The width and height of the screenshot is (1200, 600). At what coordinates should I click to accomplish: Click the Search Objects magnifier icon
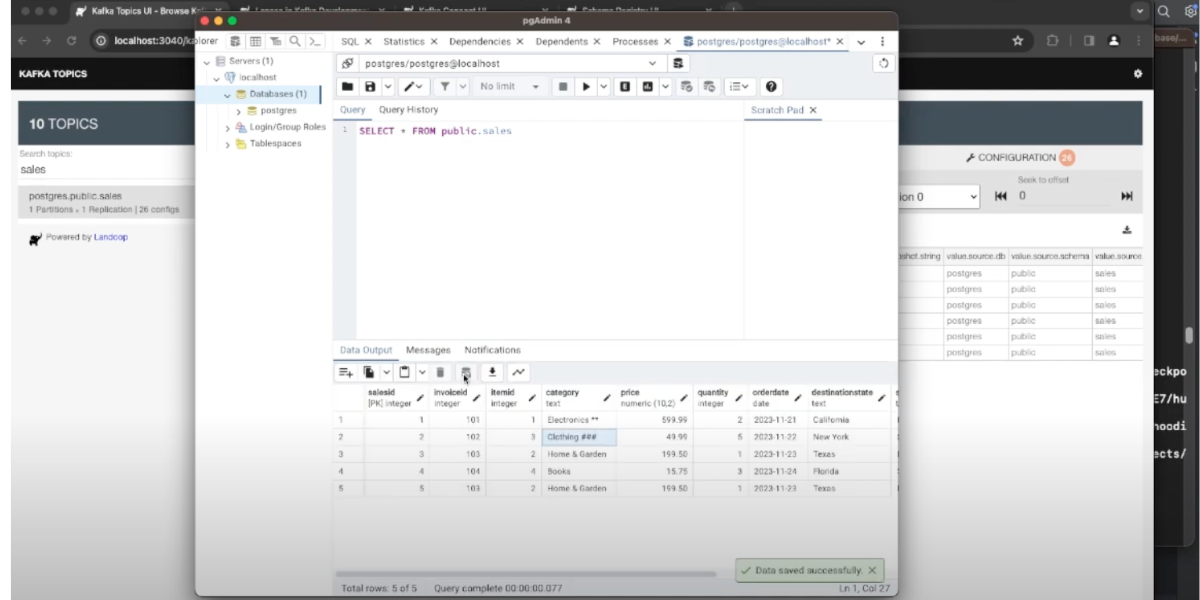coord(295,41)
